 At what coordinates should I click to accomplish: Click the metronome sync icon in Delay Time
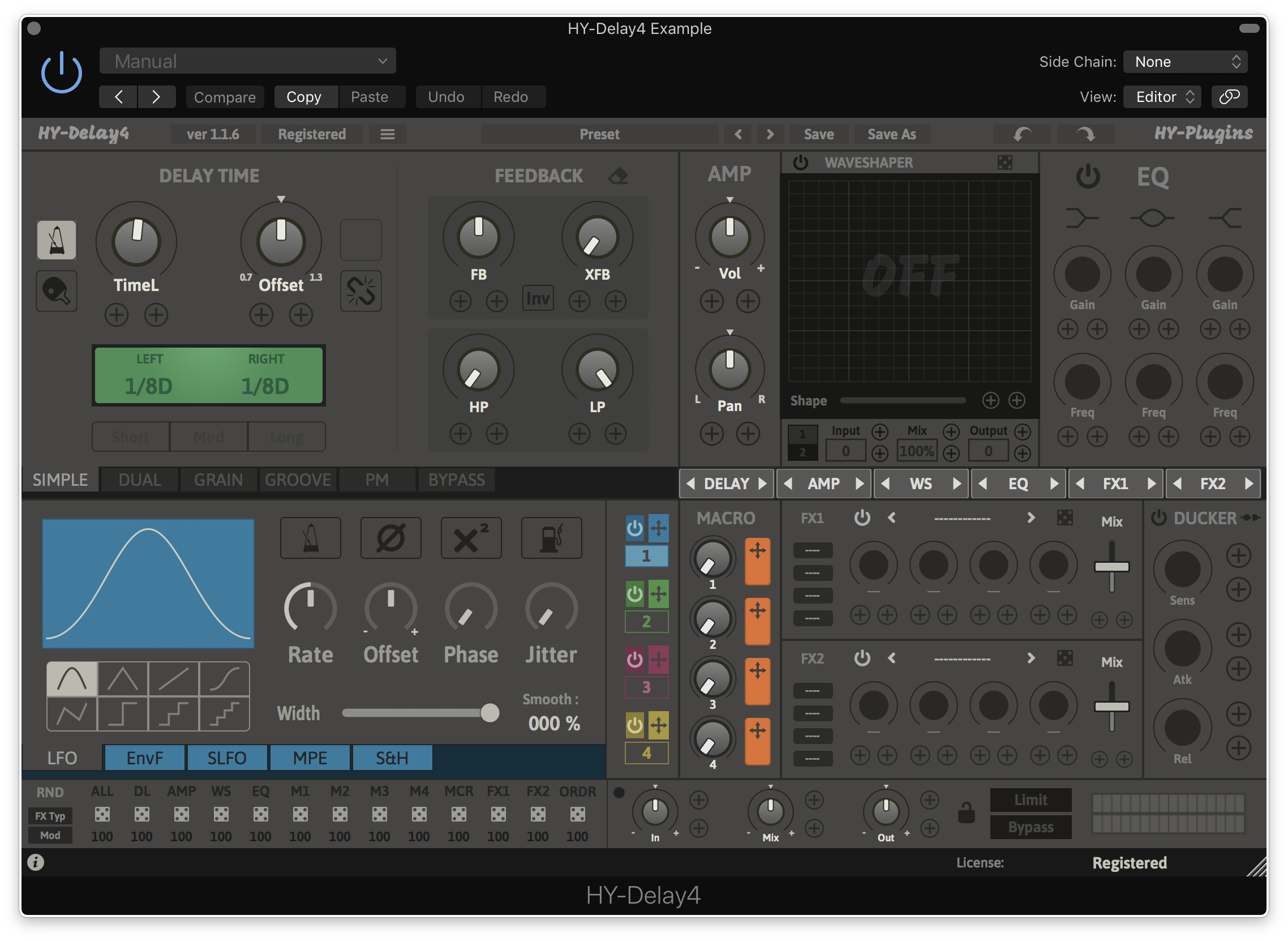(57, 241)
